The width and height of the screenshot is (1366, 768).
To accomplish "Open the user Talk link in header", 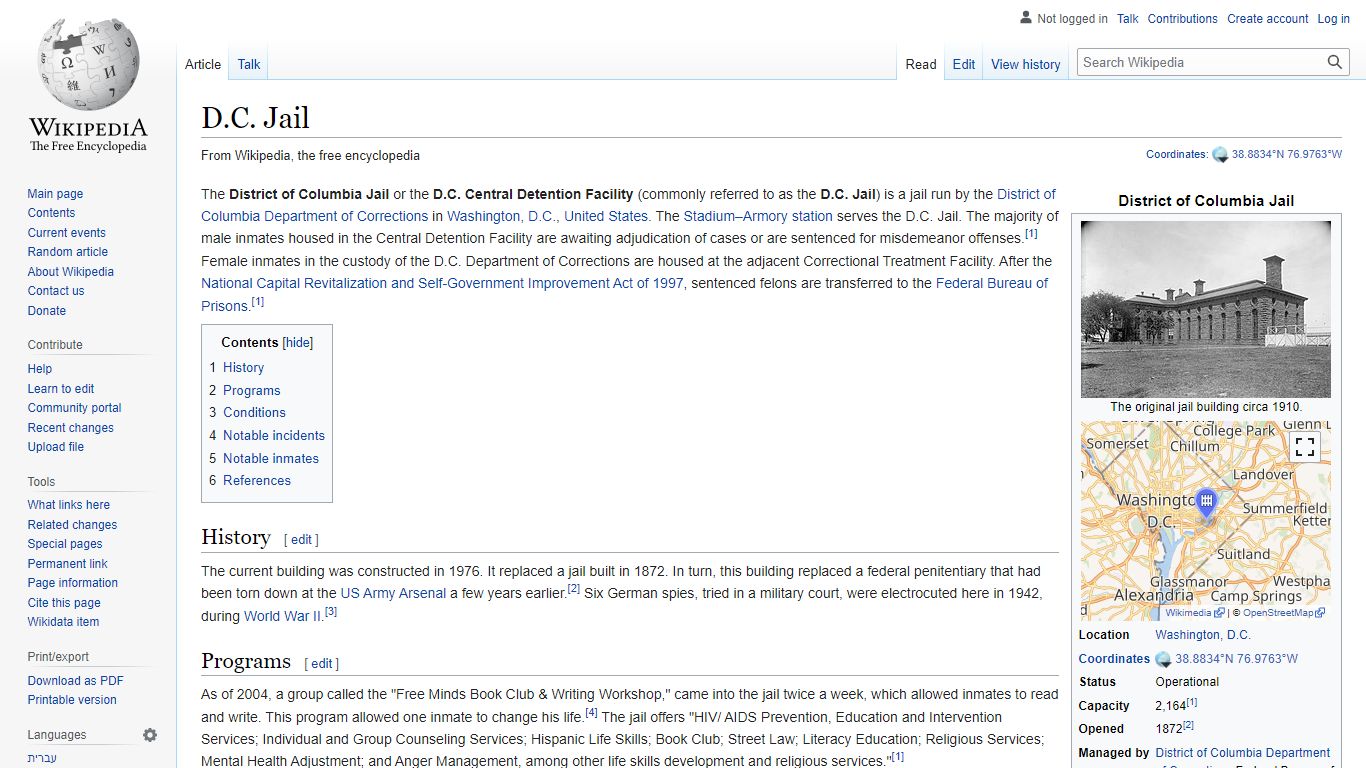I will [1128, 19].
